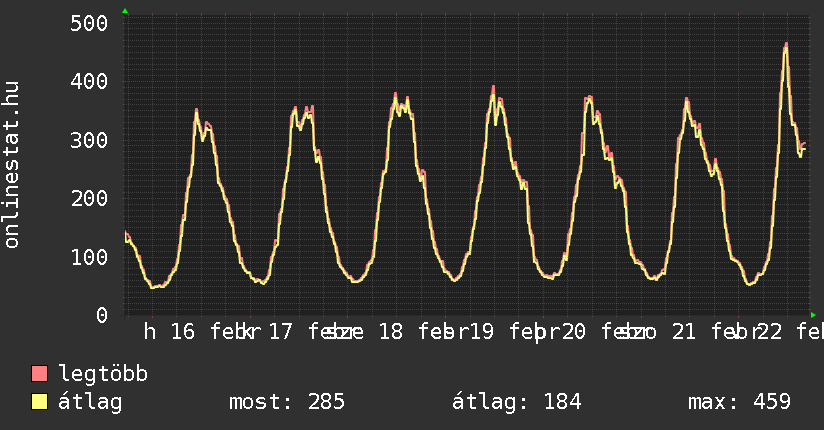Click the yellow átlag legend swatch
824x430 pixels.
tap(40, 402)
